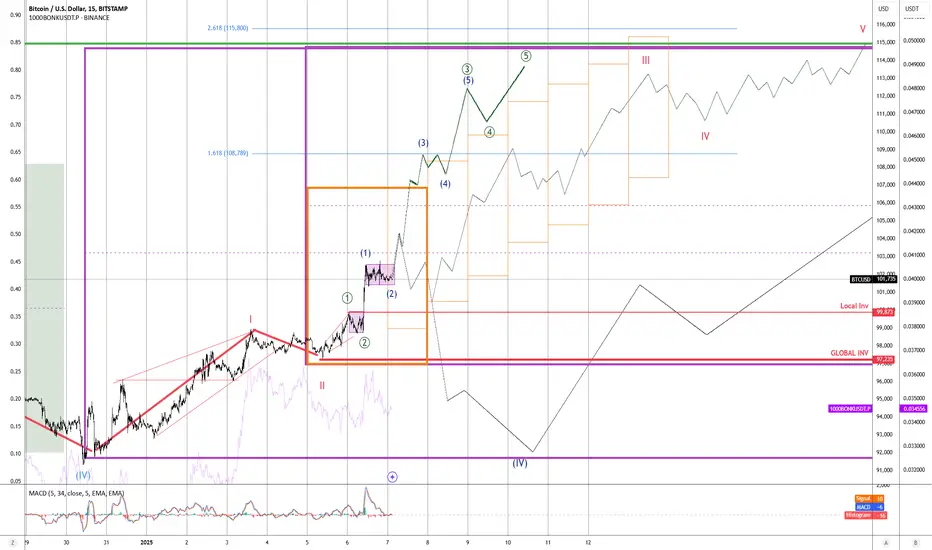932x550 pixels.
Task: Select the red wave IV label
Action: click(705, 136)
